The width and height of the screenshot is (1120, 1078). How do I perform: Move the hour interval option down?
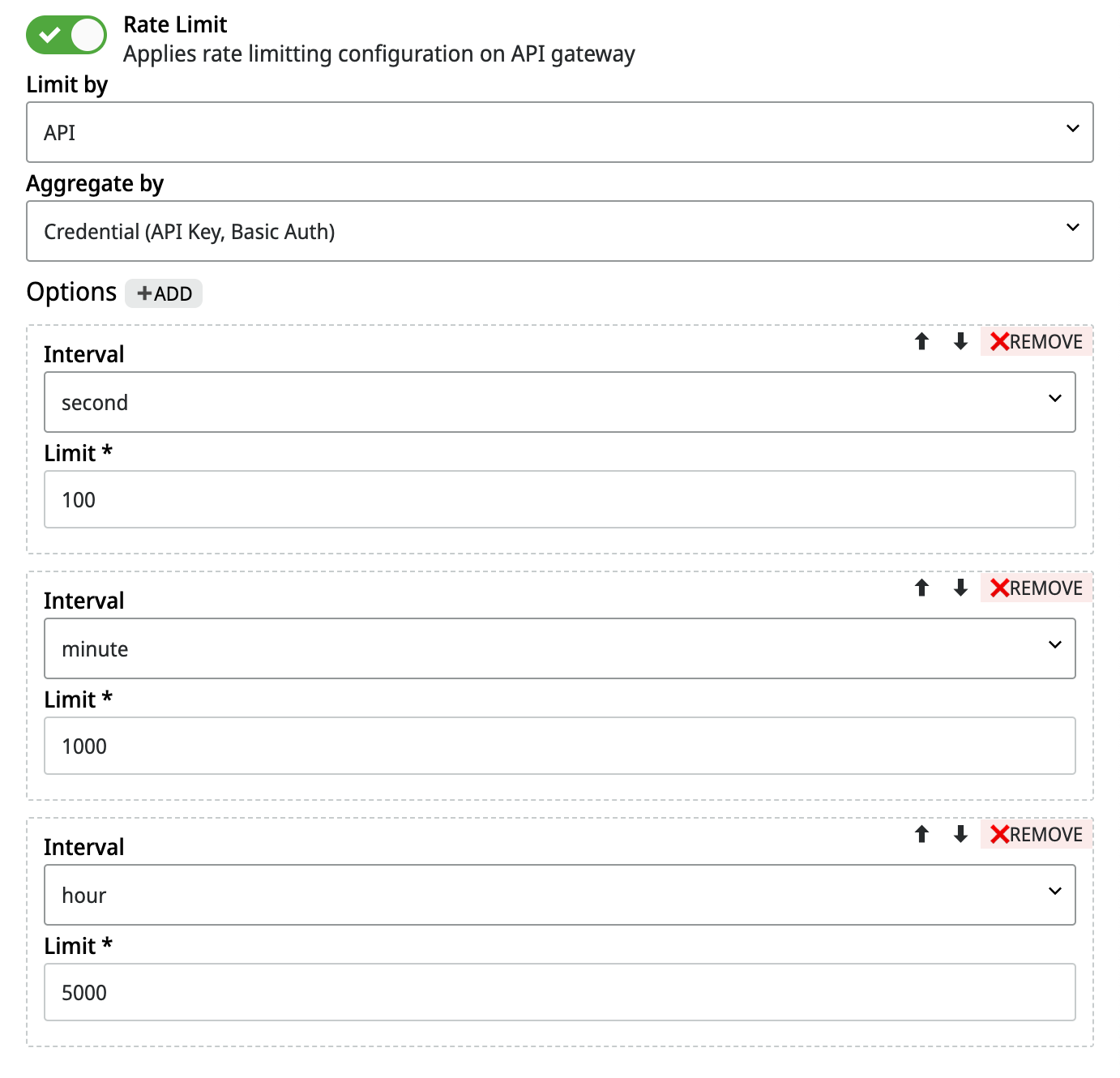point(960,834)
